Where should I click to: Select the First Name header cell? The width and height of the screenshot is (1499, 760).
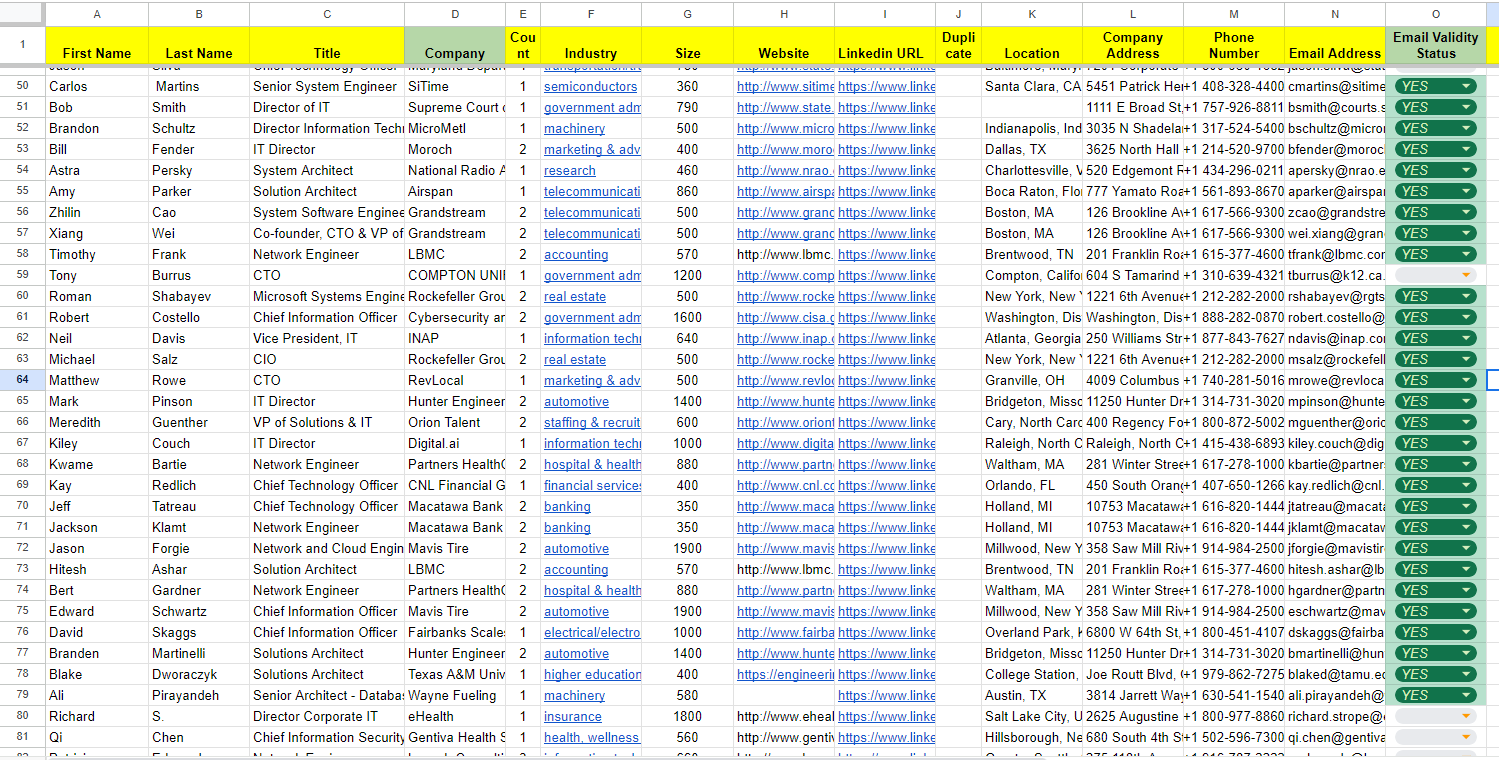[97, 46]
